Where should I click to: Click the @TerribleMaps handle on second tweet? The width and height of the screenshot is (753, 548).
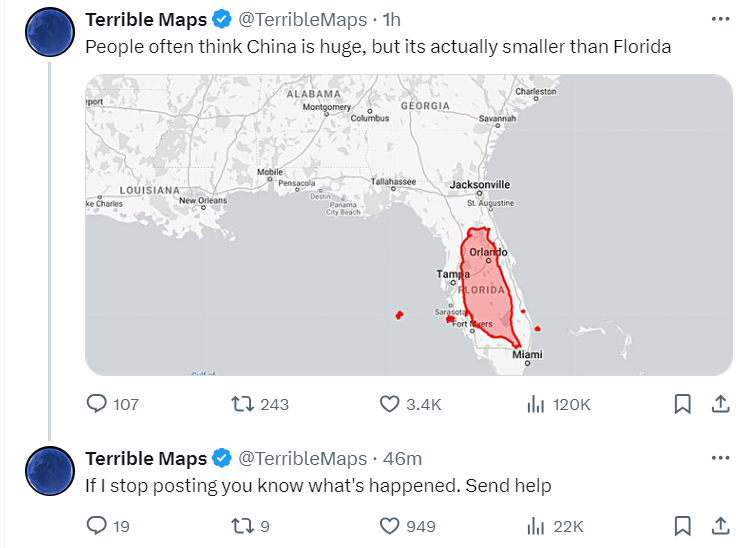coord(302,458)
